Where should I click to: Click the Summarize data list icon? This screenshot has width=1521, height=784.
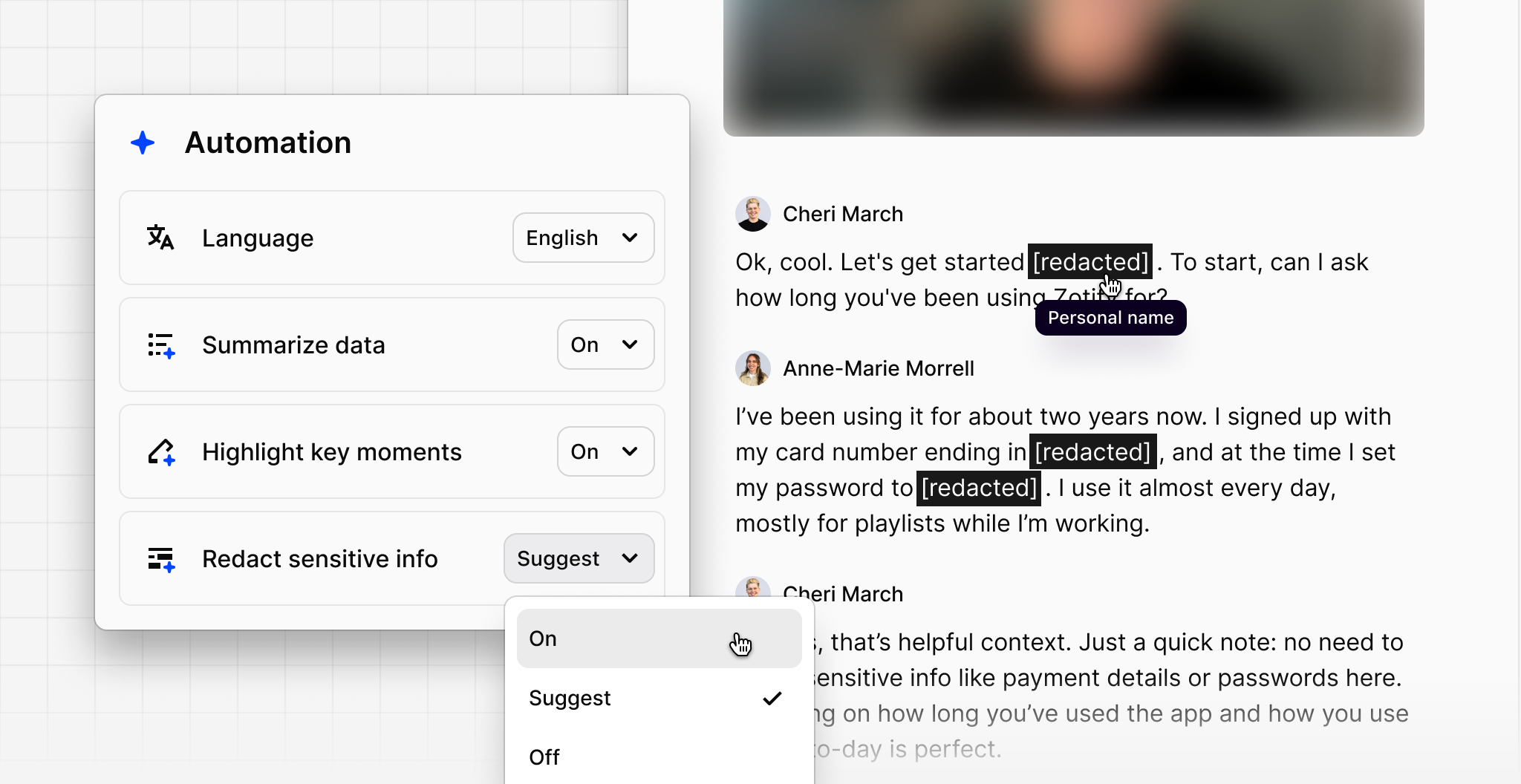click(x=160, y=345)
